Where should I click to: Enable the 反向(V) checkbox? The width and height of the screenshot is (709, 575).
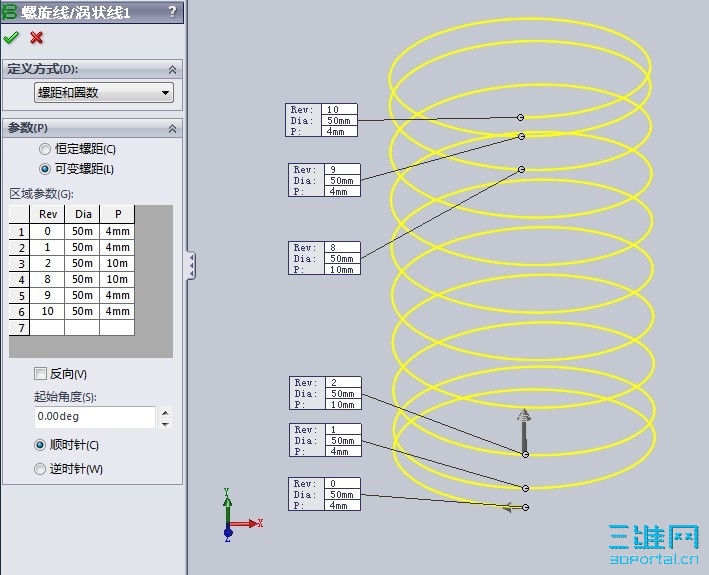40,373
